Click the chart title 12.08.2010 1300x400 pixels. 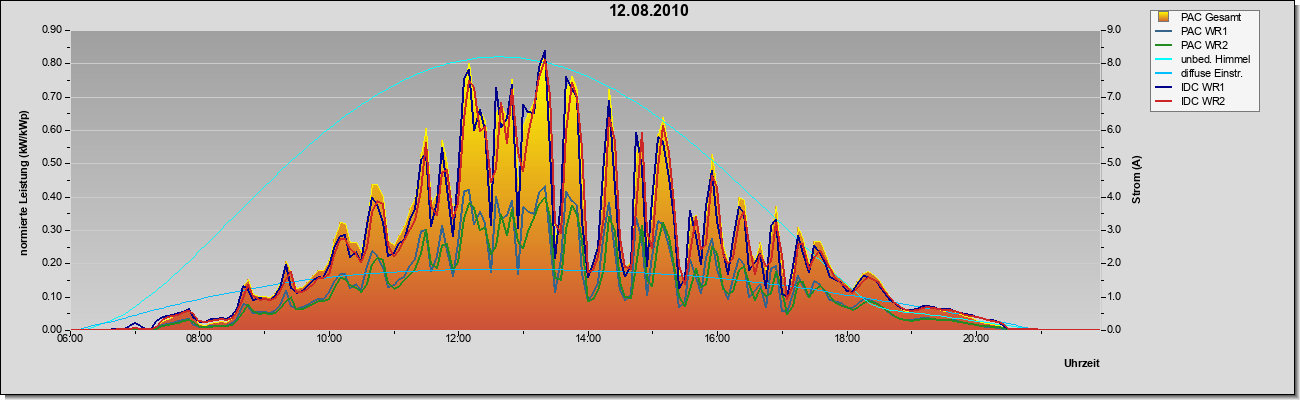click(649, 11)
